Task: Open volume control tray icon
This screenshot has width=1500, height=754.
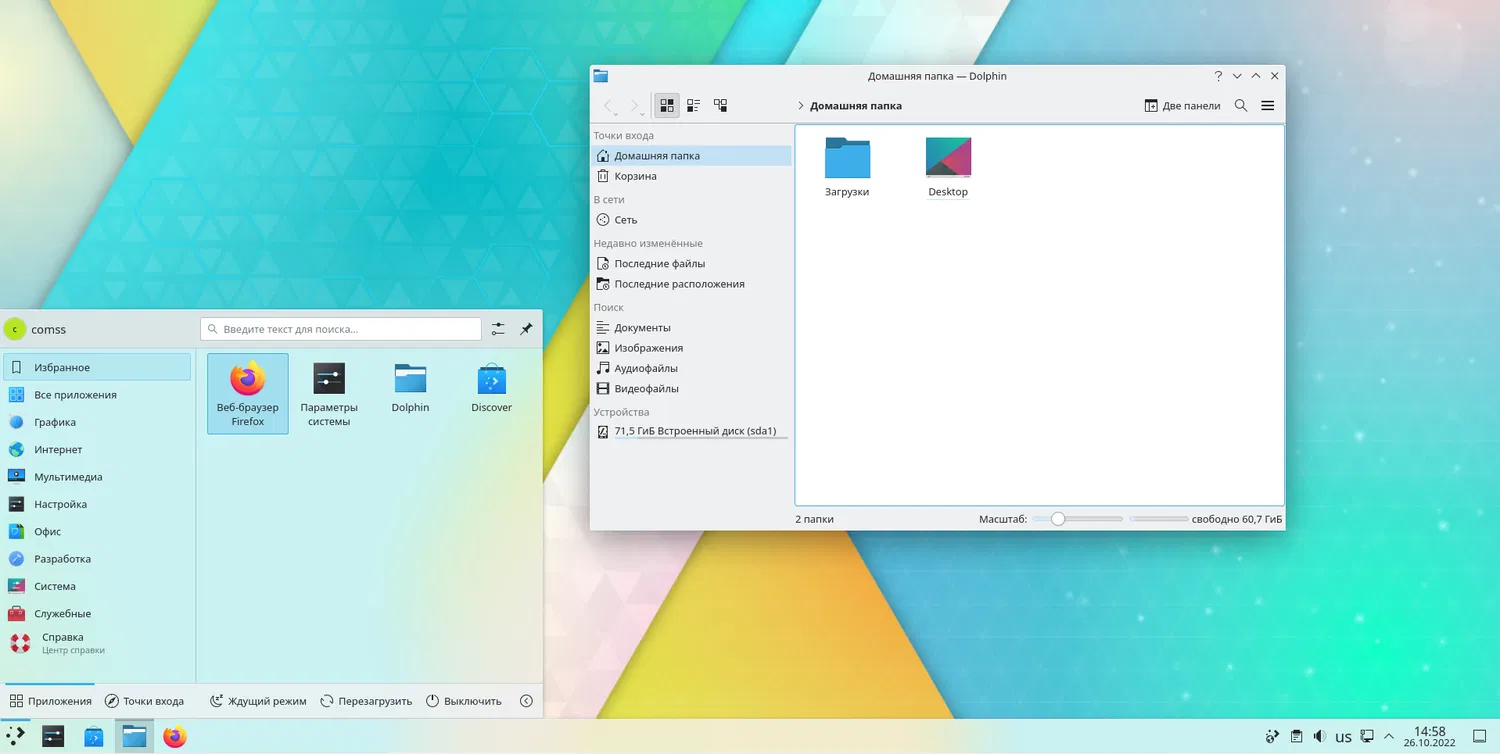Action: pyautogui.click(x=1319, y=737)
